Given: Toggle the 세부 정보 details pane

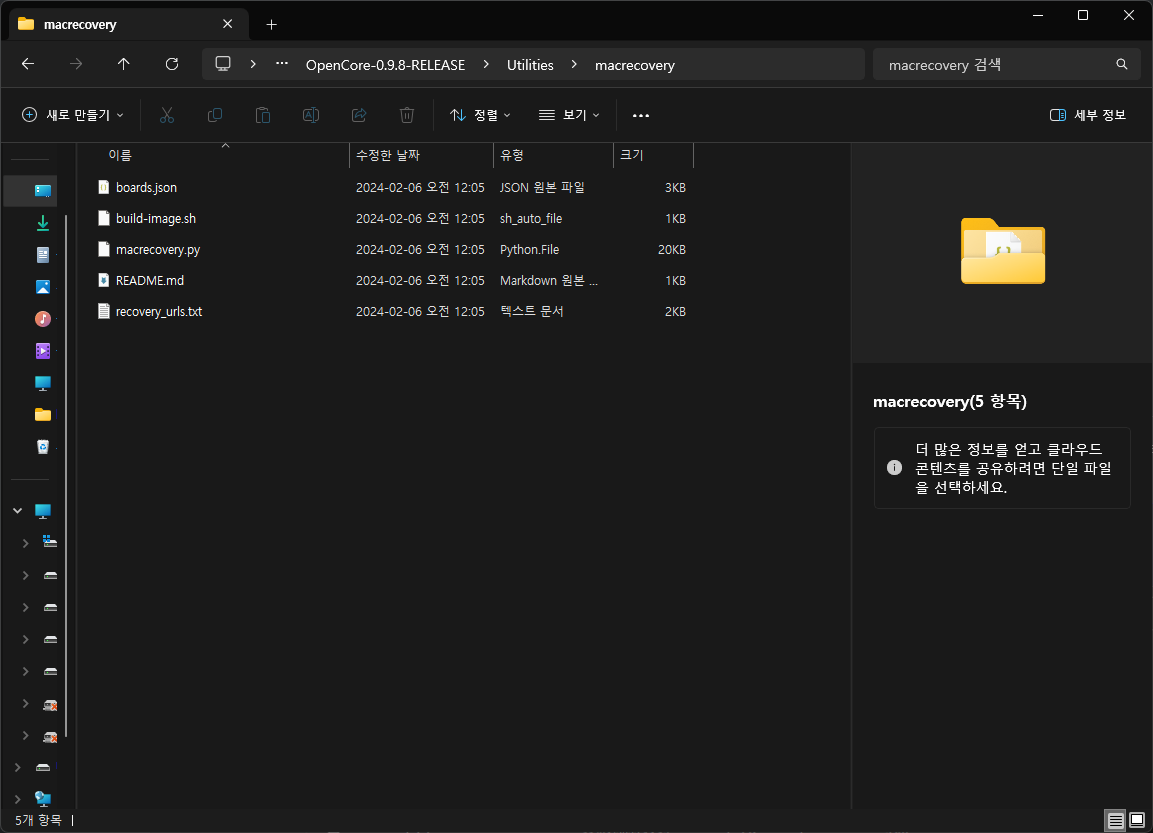Looking at the screenshot, I should pyautogui.click(x=1088, y=115).
